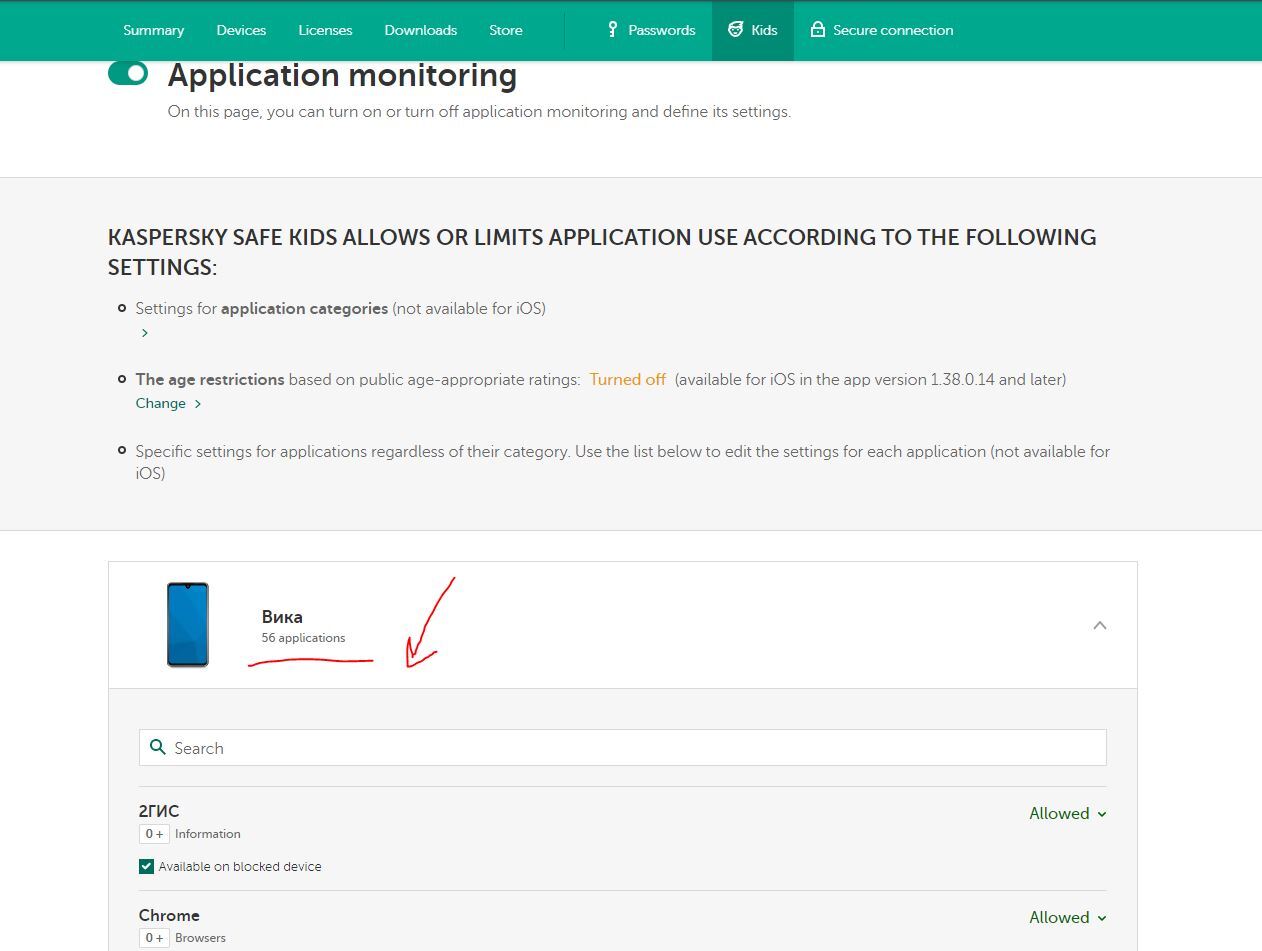Screen dimensions: 1262x951
Task: Open the Allowed dropdown for Chrome
Action: [1067, 918]
